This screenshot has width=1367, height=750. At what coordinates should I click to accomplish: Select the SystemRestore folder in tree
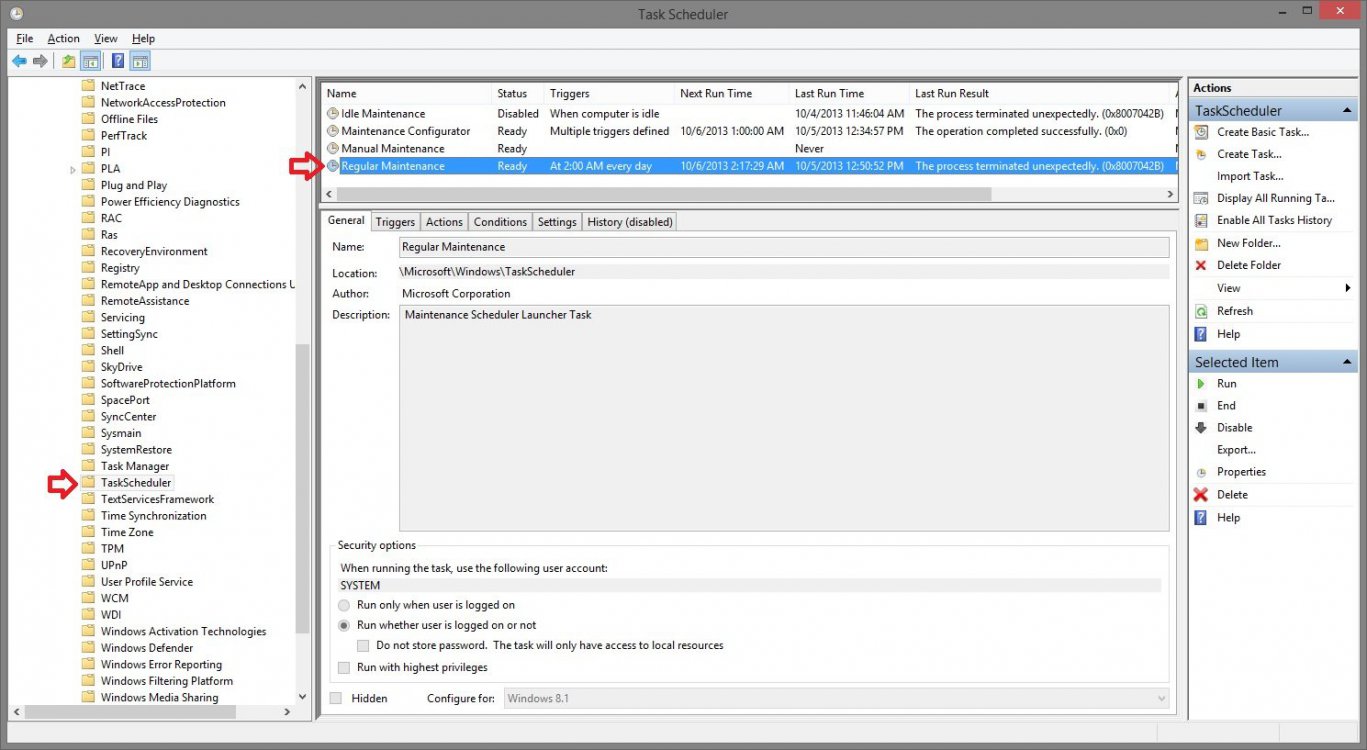(136, 450)
